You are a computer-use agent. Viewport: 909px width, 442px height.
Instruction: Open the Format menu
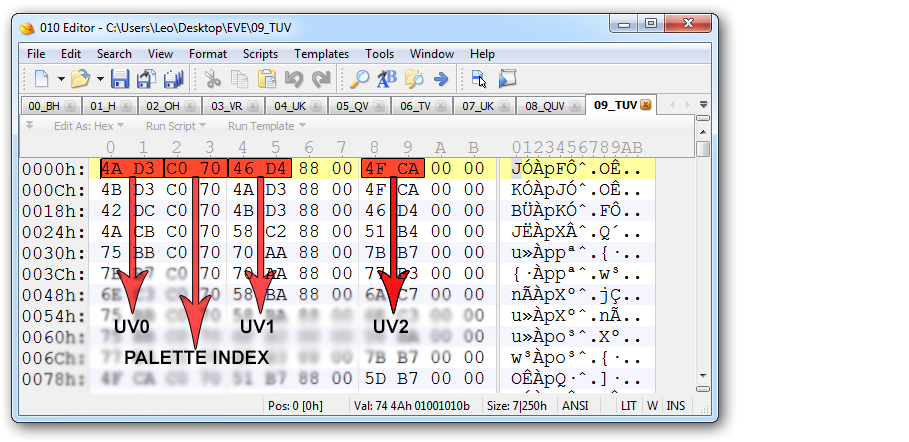208,54
